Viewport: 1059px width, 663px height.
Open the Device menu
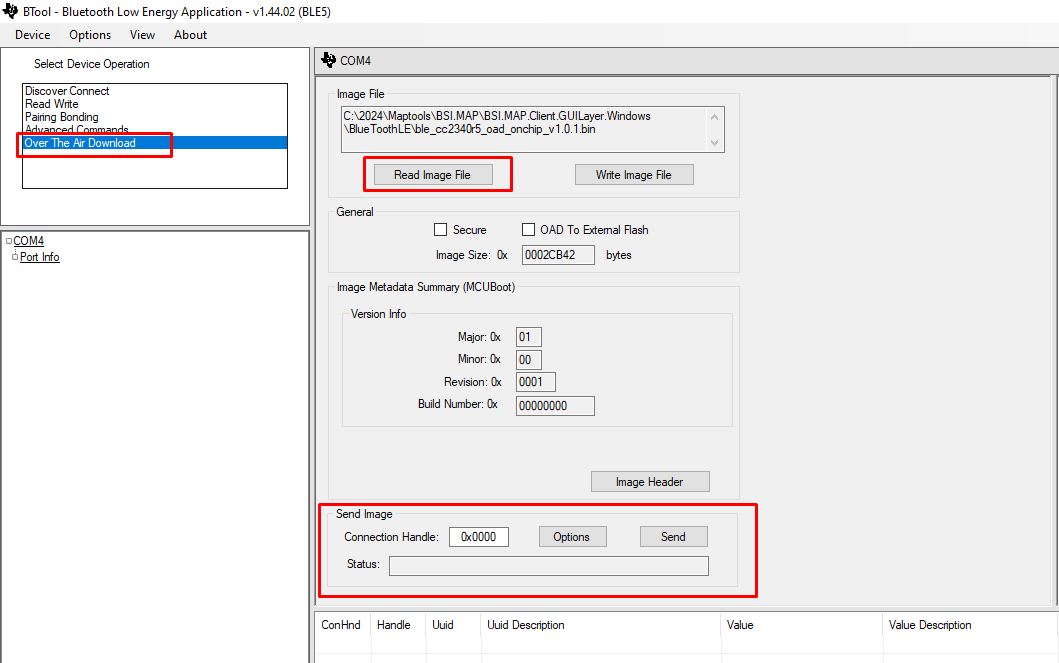32,35
